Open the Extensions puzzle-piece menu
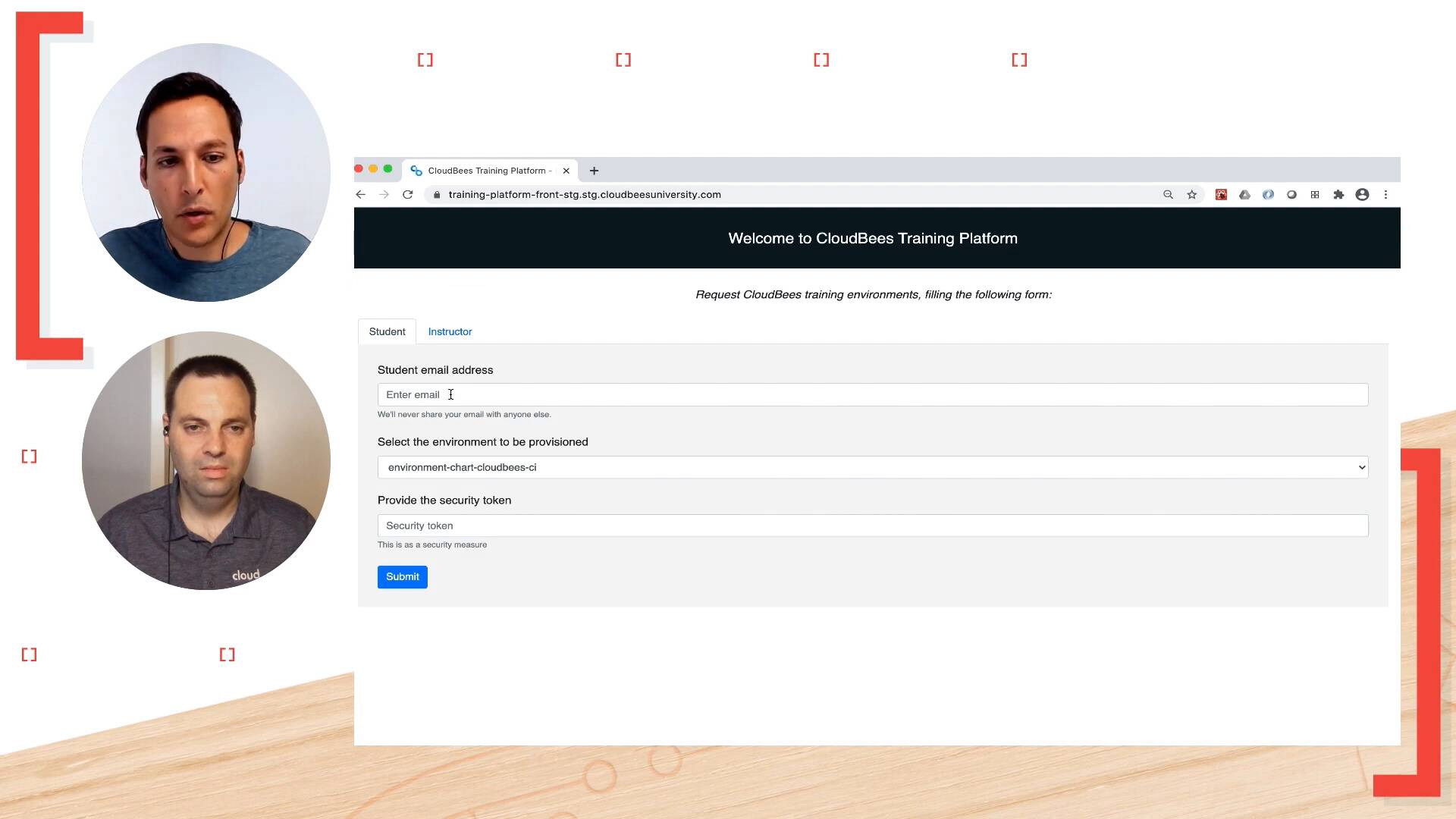 [1338, 195]
